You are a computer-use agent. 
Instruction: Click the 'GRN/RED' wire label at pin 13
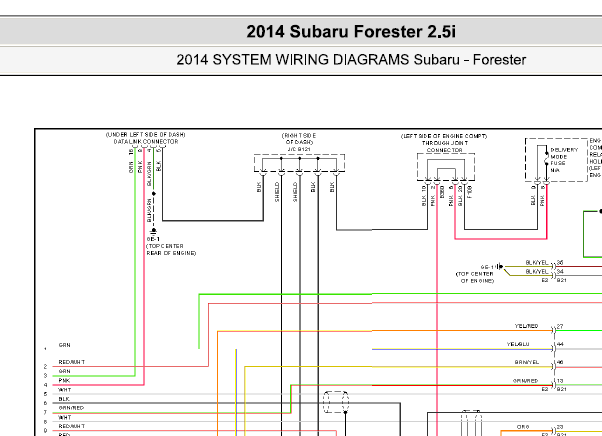coord(525,381)
